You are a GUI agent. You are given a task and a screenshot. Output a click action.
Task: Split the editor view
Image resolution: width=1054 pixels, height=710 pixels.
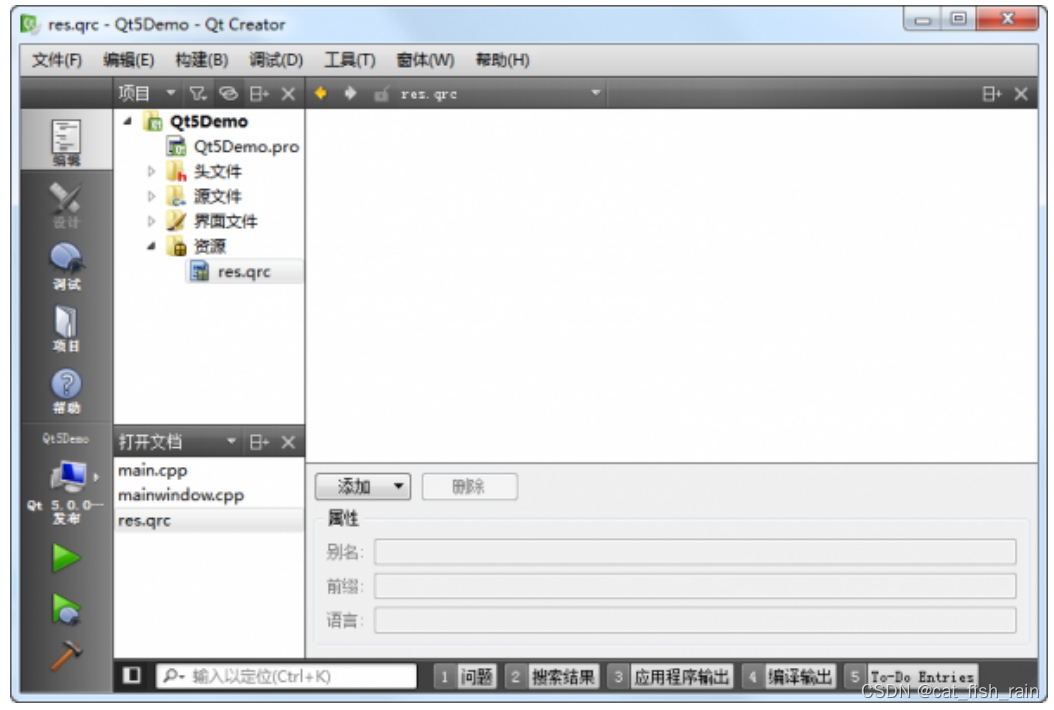click(991, 93)
